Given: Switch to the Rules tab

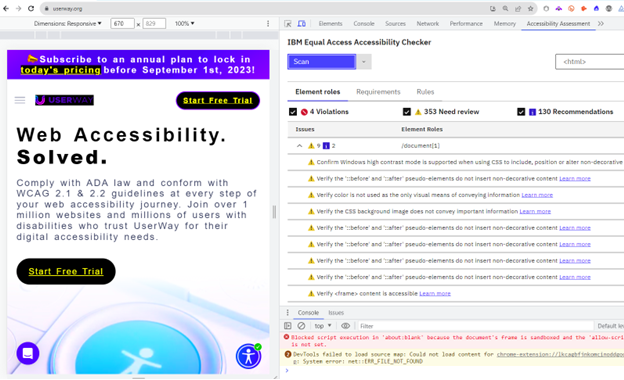Looking at the screenshot, I should point(425,92).
